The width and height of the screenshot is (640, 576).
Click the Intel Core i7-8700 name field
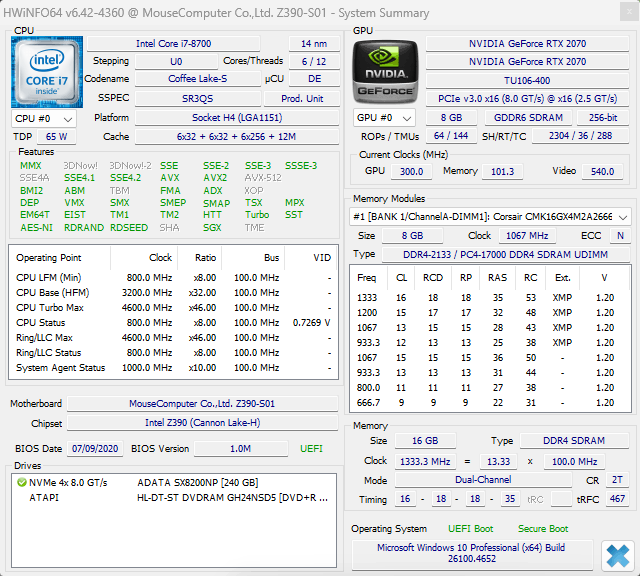tap(173, 44)
